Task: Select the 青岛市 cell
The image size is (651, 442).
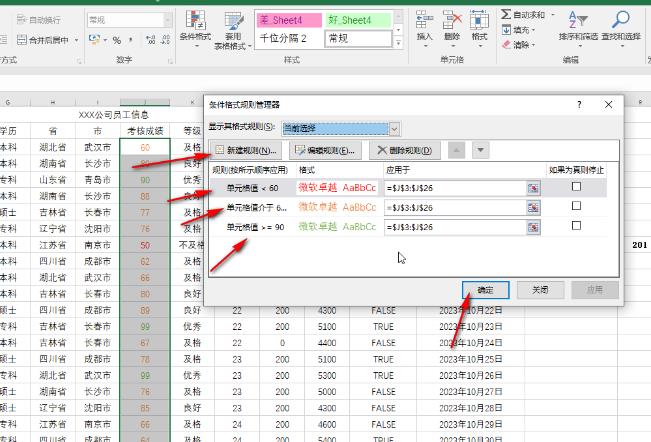Action: tap(98, 180)
